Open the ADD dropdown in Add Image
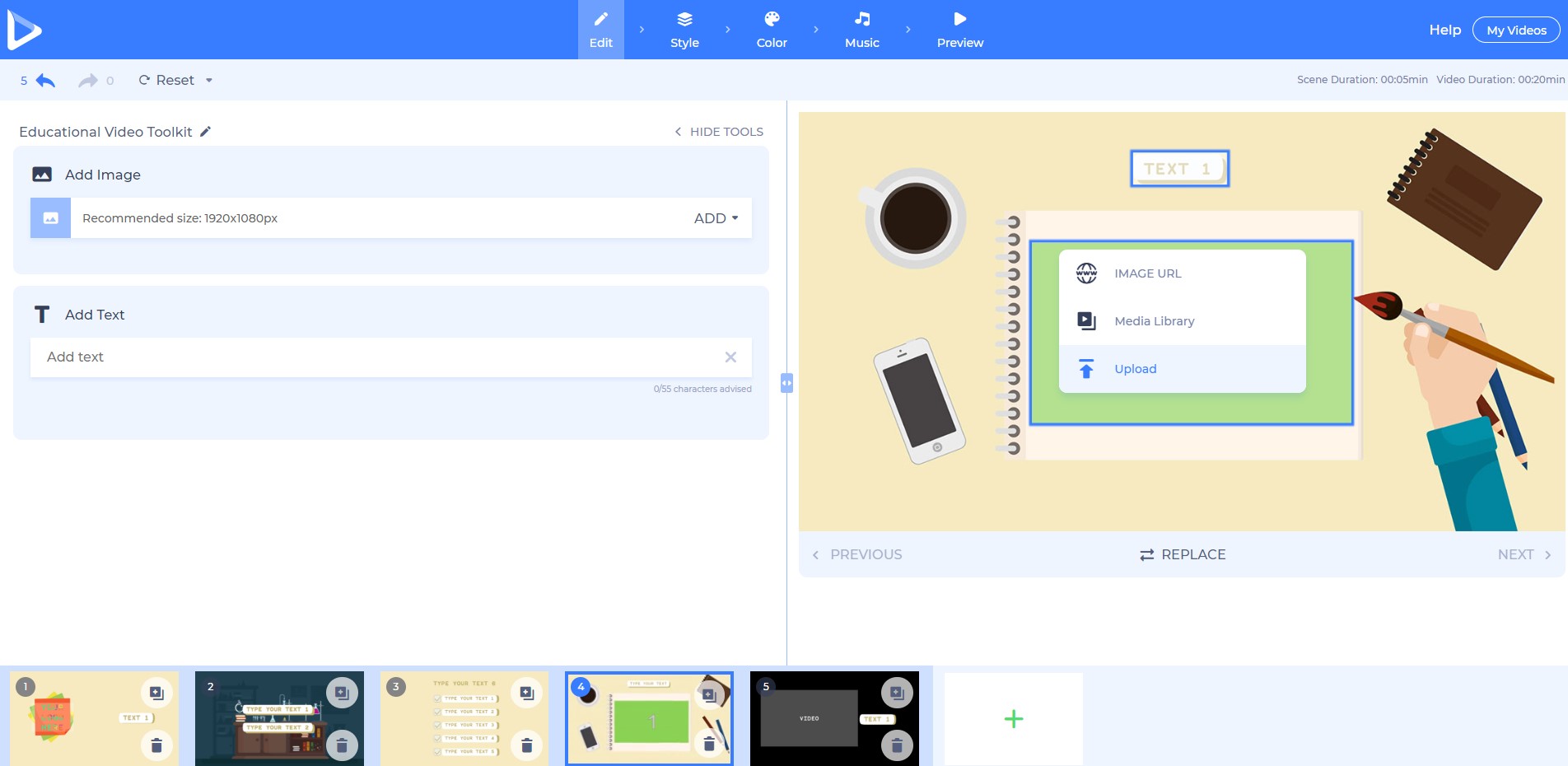 pyautogui.click(x=713, y=217)
